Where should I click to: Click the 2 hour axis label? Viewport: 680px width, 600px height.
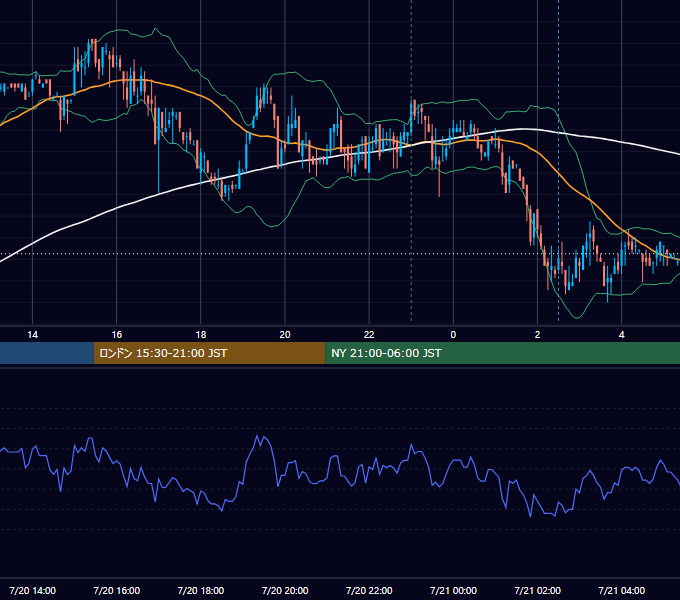[537, 335]
